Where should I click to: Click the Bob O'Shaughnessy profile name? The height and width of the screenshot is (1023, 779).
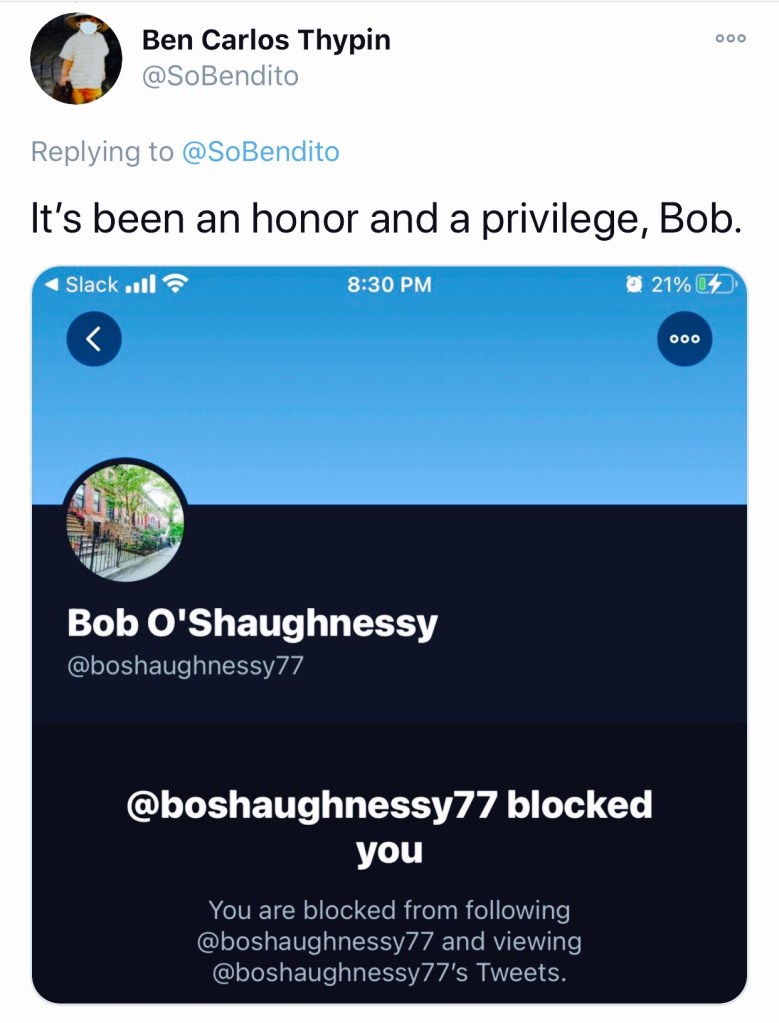click(x=252, y=623)
